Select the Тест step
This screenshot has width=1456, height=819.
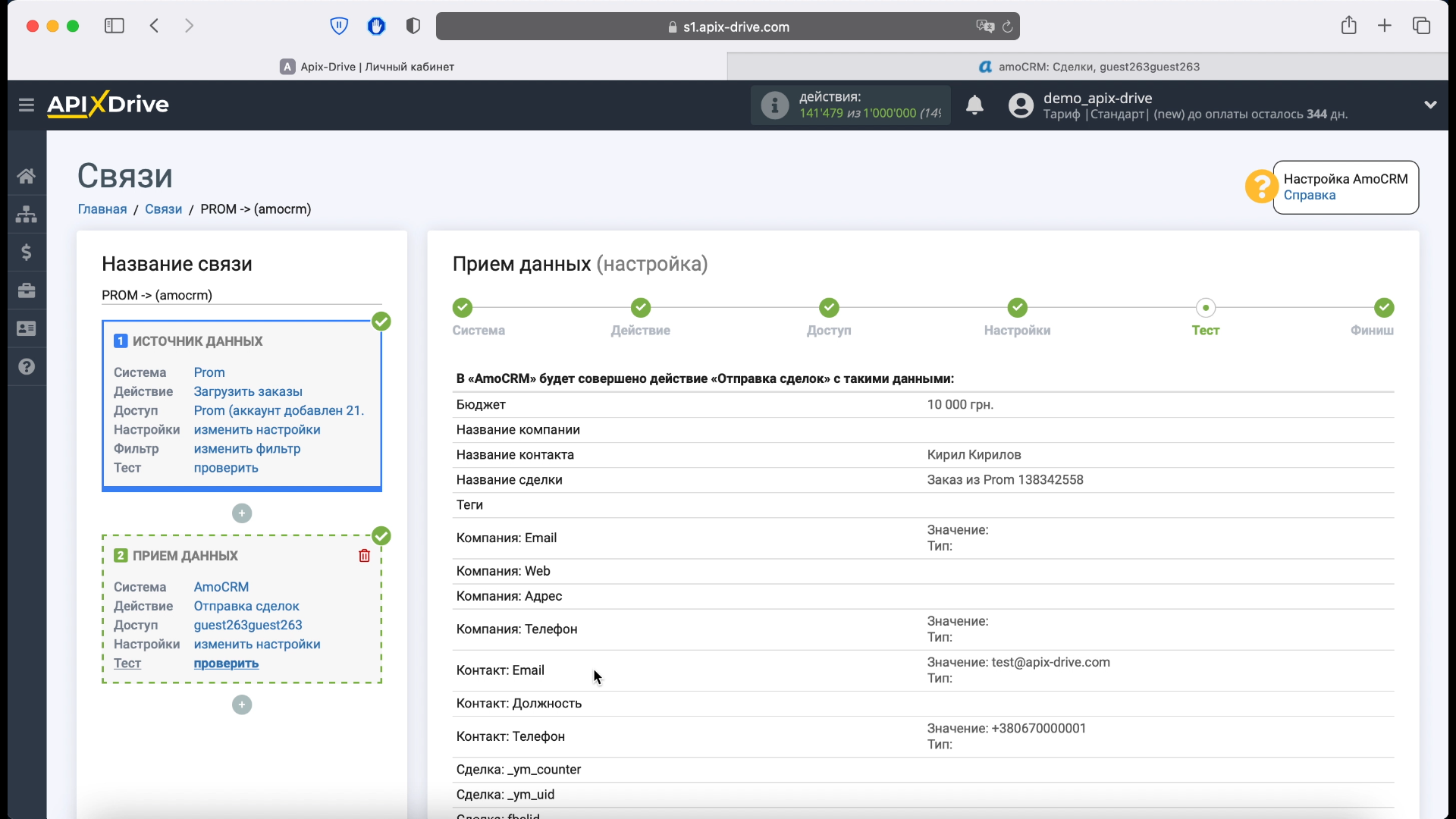pos(1205,308)
